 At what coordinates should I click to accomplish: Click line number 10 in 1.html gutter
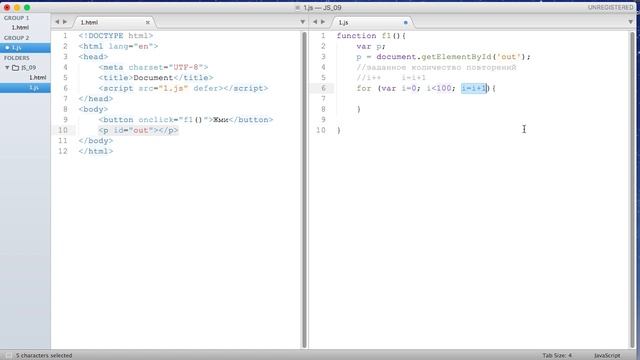click(x=63, y=130)
